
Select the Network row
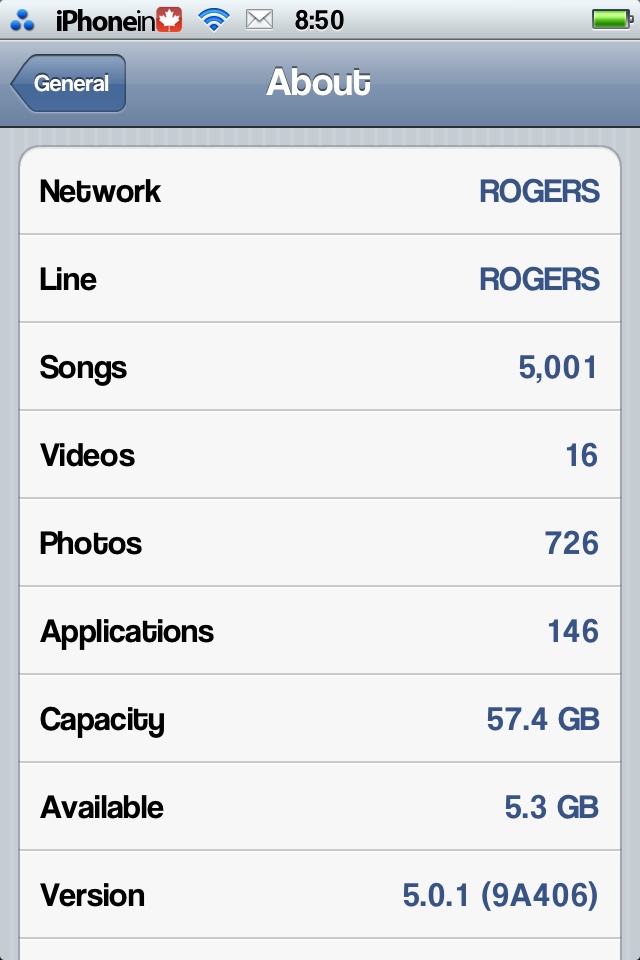pos(320,190)
